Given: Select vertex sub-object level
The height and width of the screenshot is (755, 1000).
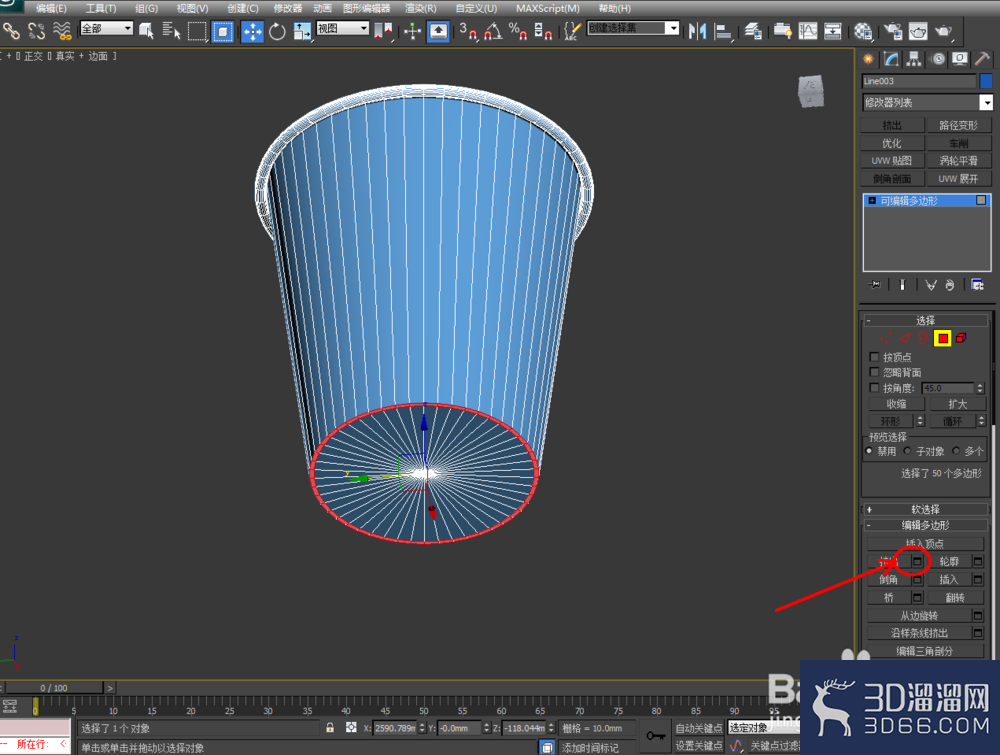Looking at the screenshot, I should coord(886,338).
